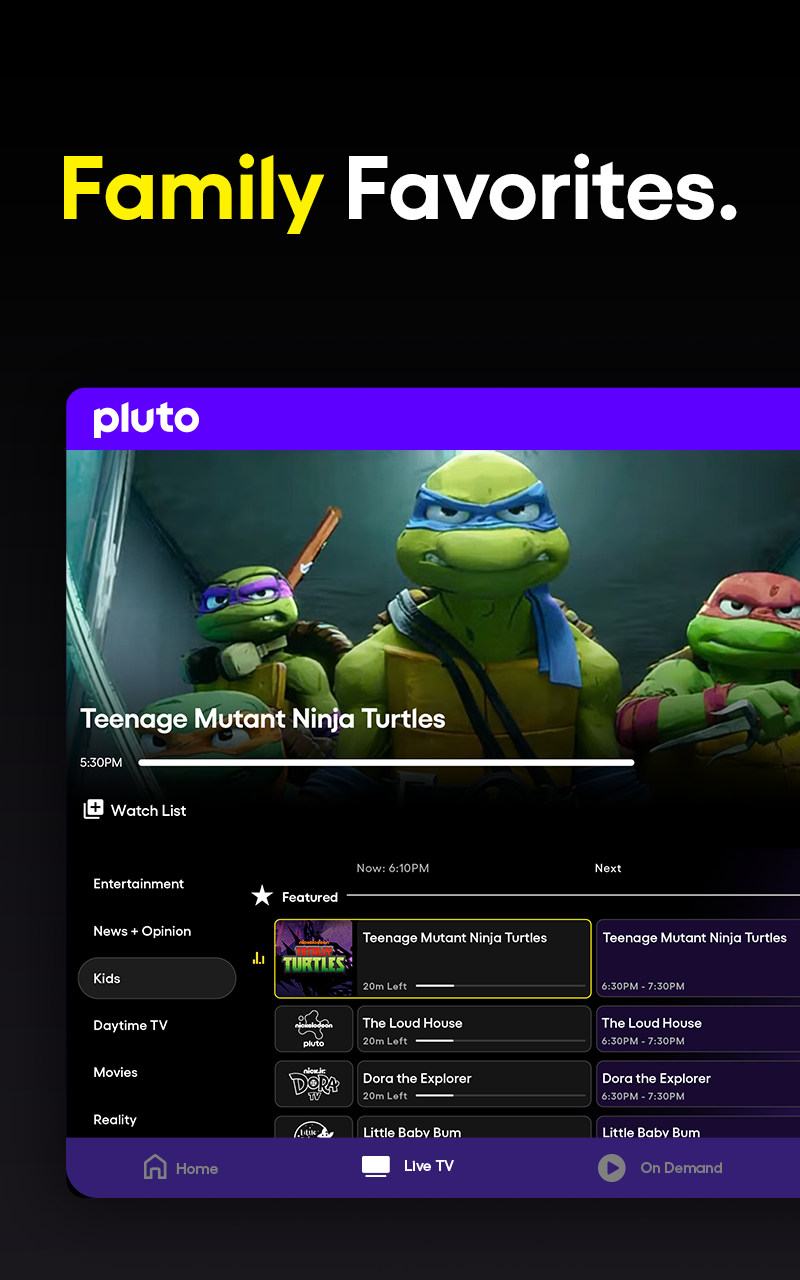Open the Reality category
The height and width of the screenshot is (1280, 800).
[115, 1119]
